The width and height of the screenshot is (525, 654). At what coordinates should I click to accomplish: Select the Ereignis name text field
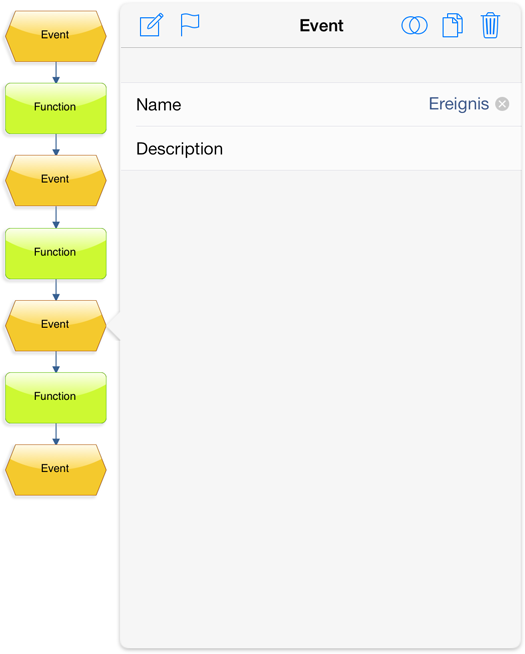pyautogui.click(x=458, y=104)
